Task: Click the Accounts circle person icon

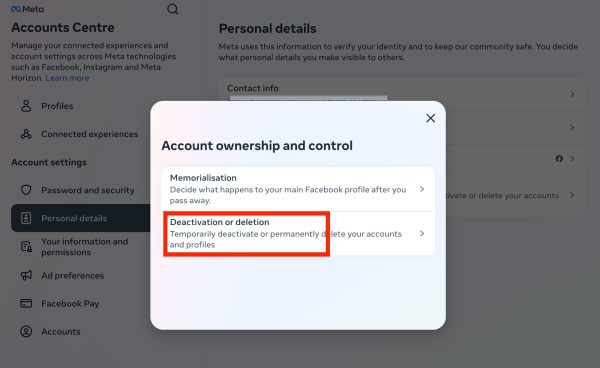Action: (26, 331)
